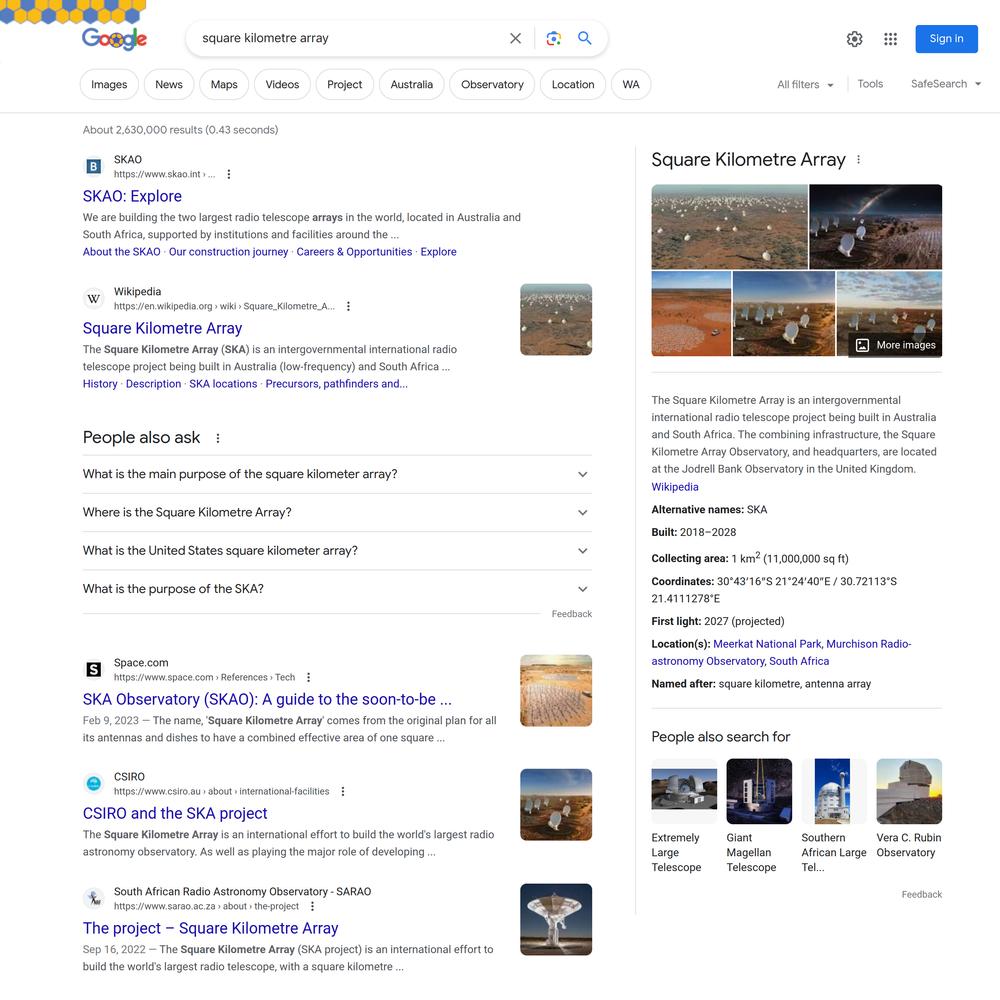Click the SKAO site favicon
This screenshot has height=1000, width=1000.
tap(94, 166)
